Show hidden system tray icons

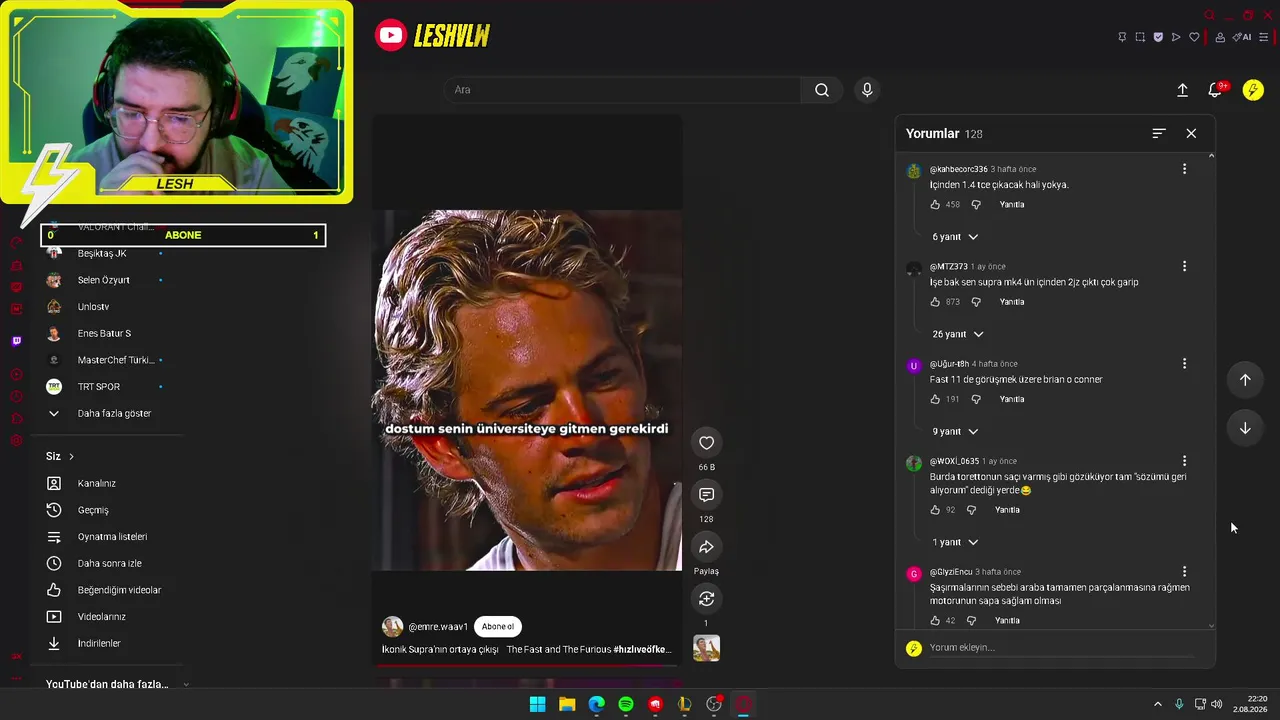click(x=1158, y=704)
